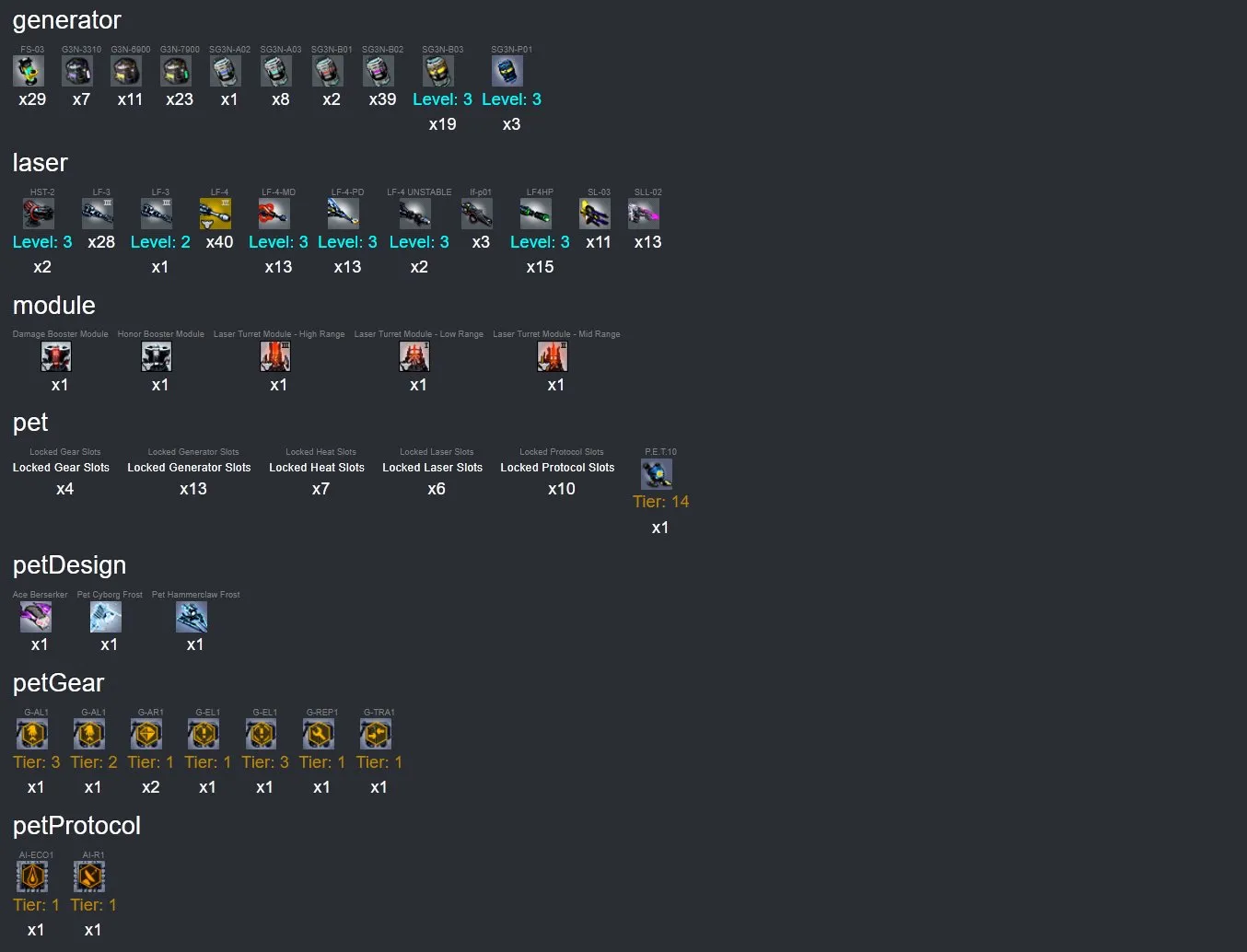Select the G-AL1 gear marked Tier: 2

tap(89, 734)
